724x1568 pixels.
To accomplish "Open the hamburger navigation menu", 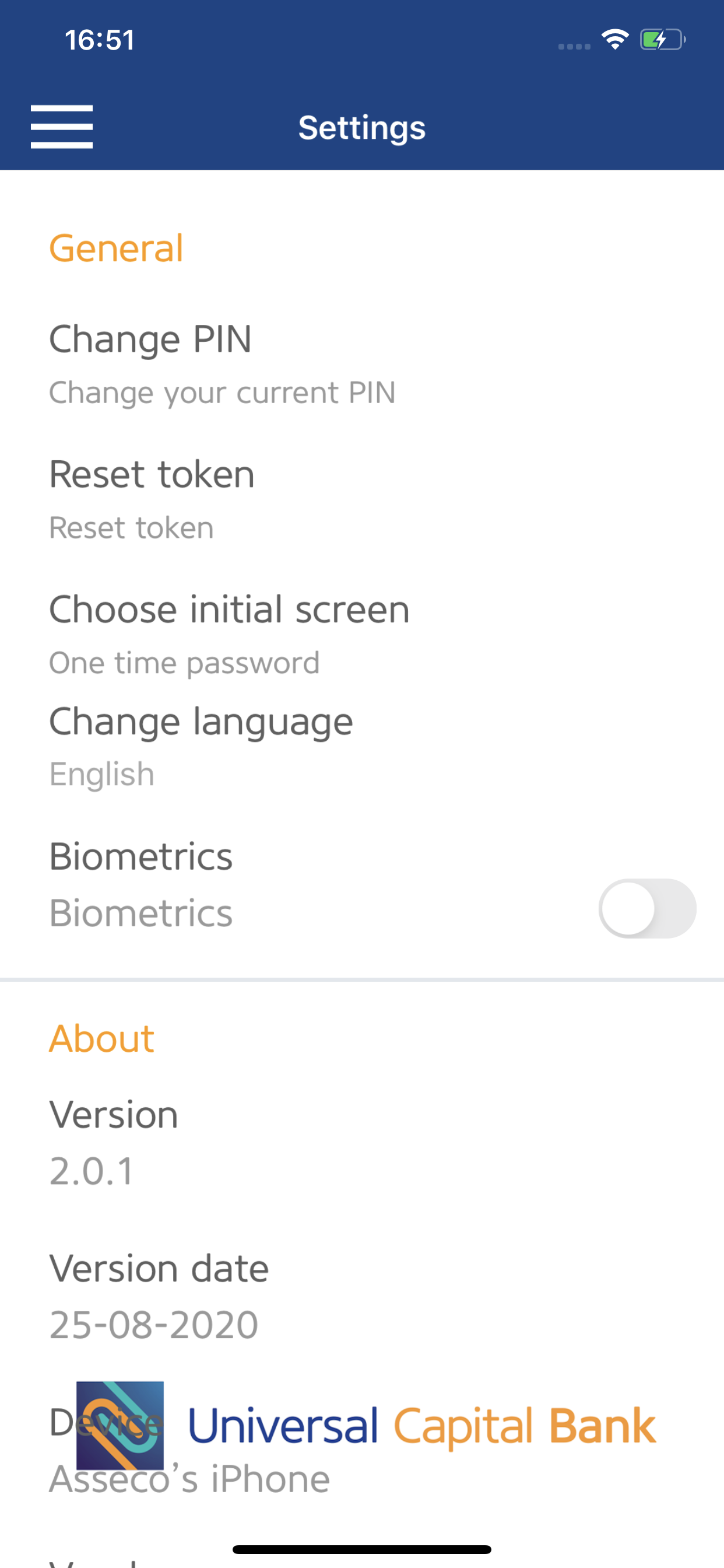I will coord(61,127).
